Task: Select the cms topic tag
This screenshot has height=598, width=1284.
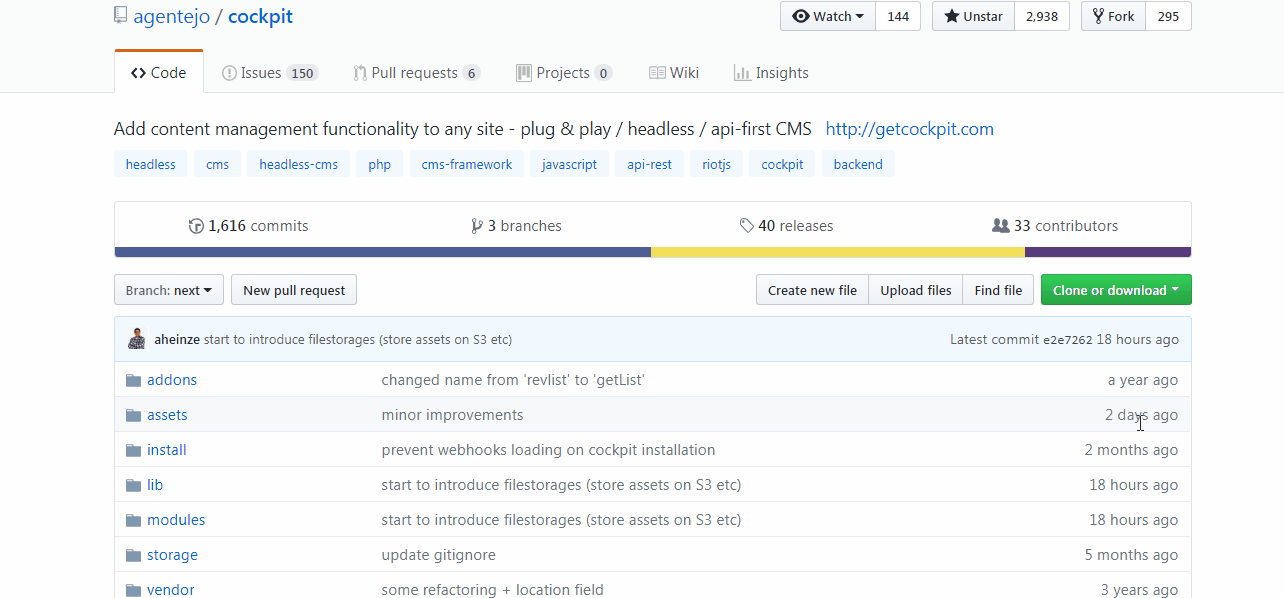Action: point(218,164)
